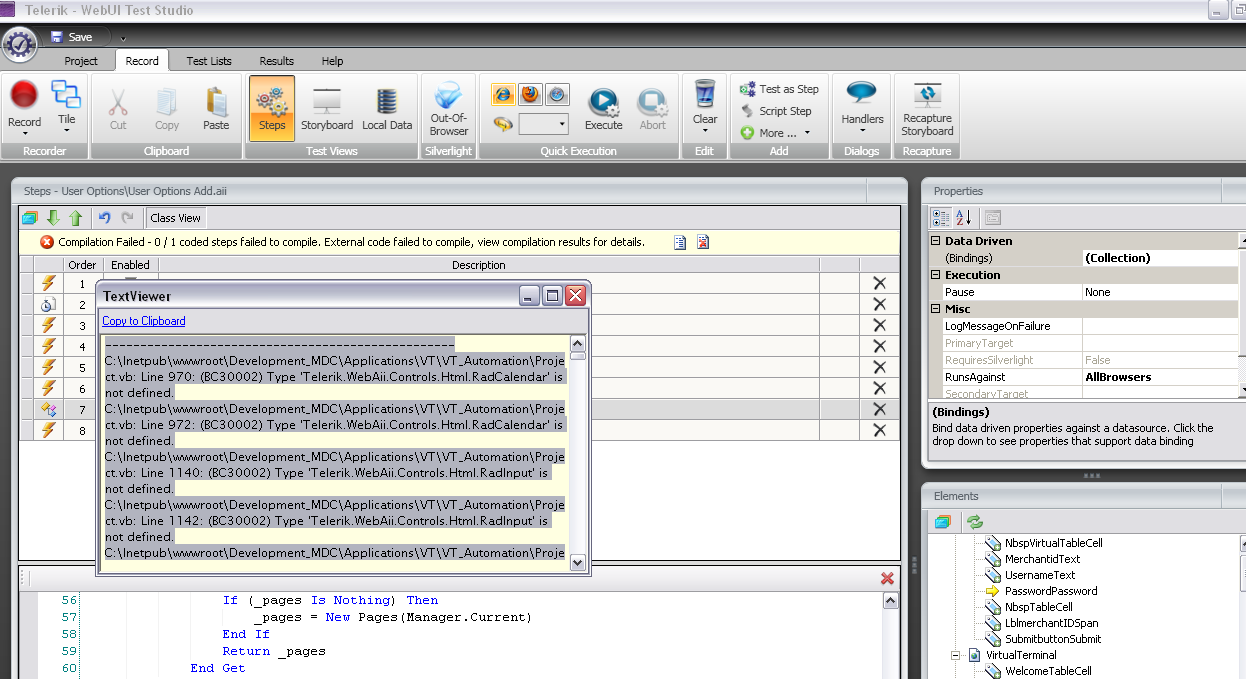Open the Local Data view
Screen dimensions: 1246x679
pyautogui.click(x=387, y=108)
